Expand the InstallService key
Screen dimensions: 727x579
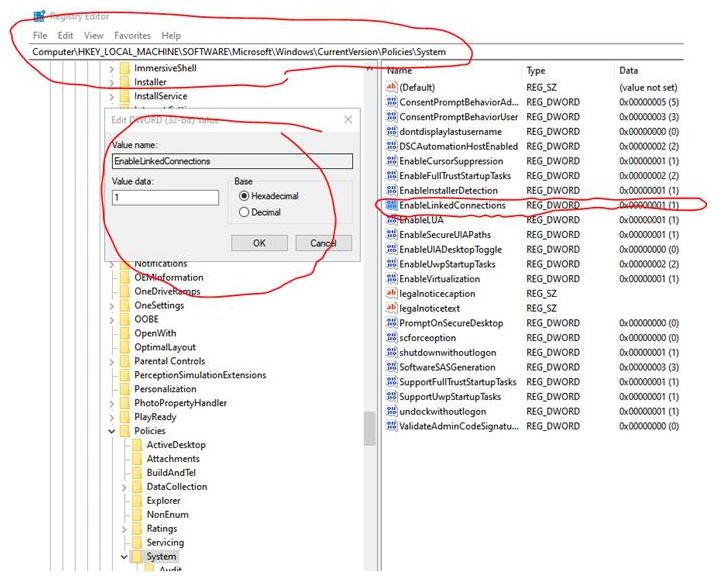111,97
